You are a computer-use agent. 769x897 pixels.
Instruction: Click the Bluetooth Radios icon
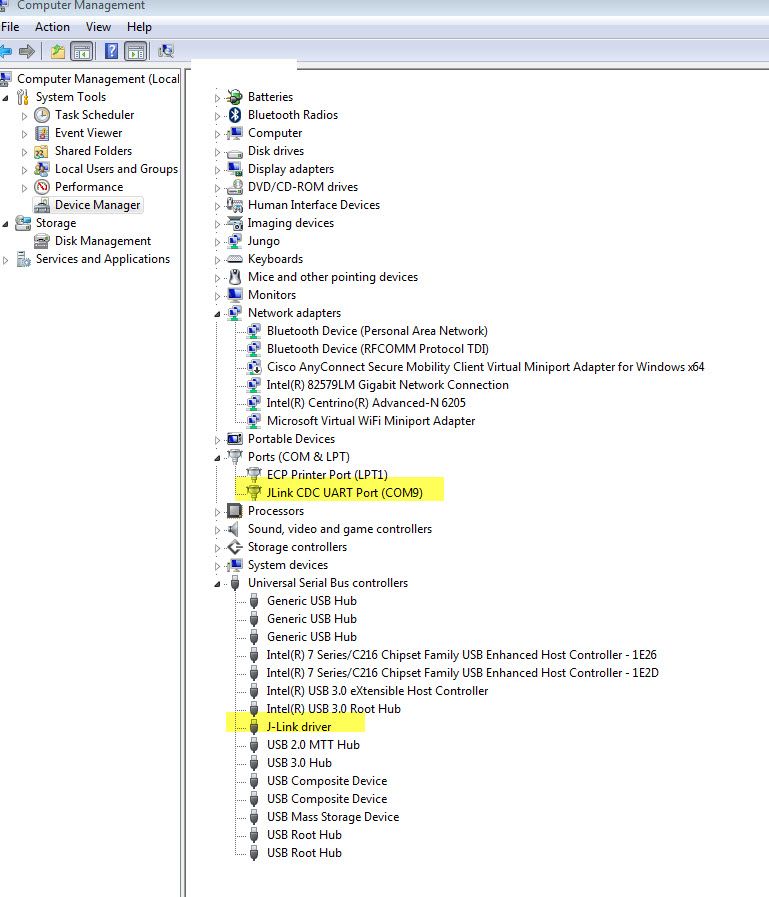(235, 115)
